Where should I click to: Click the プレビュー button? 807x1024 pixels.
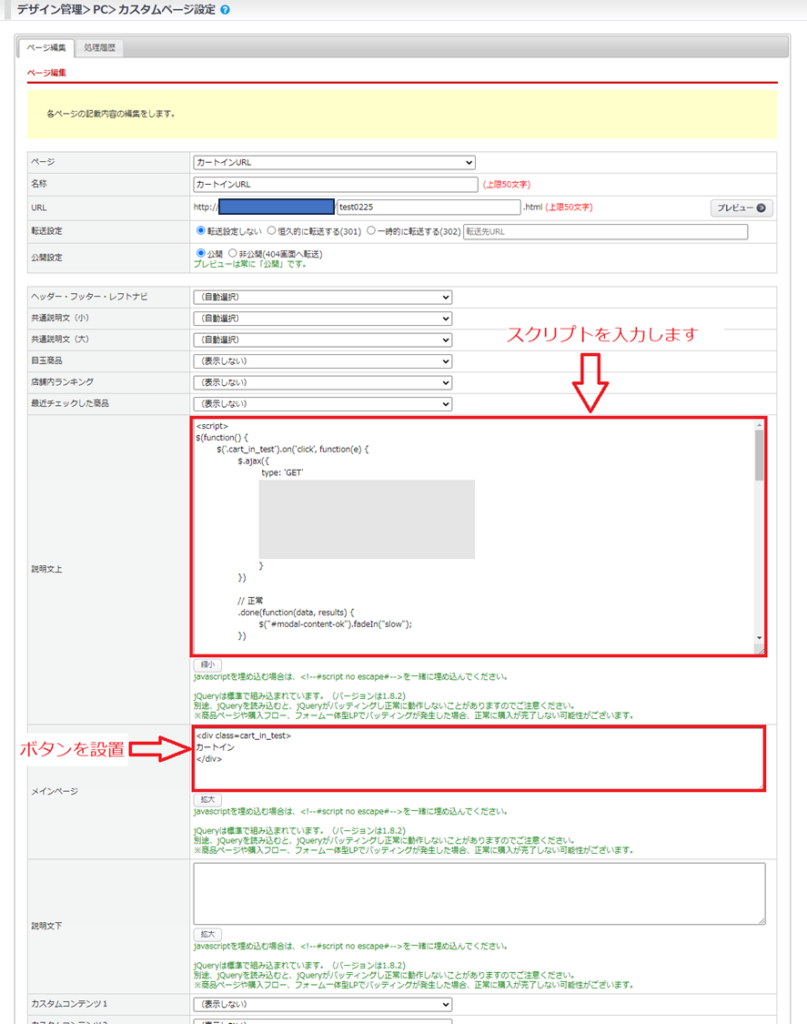pyautogui.click(x=741, y=208)
